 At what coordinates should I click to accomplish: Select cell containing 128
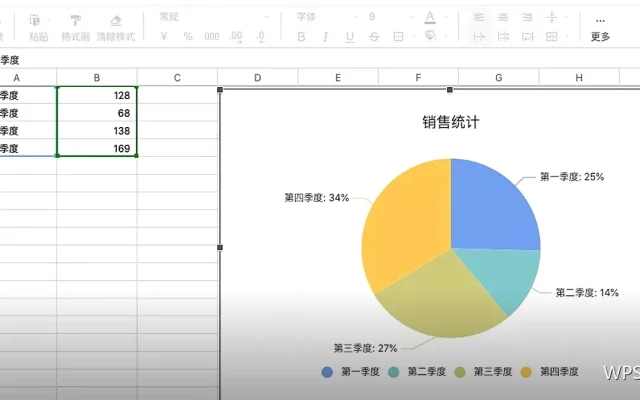click(x=97, y=95)
